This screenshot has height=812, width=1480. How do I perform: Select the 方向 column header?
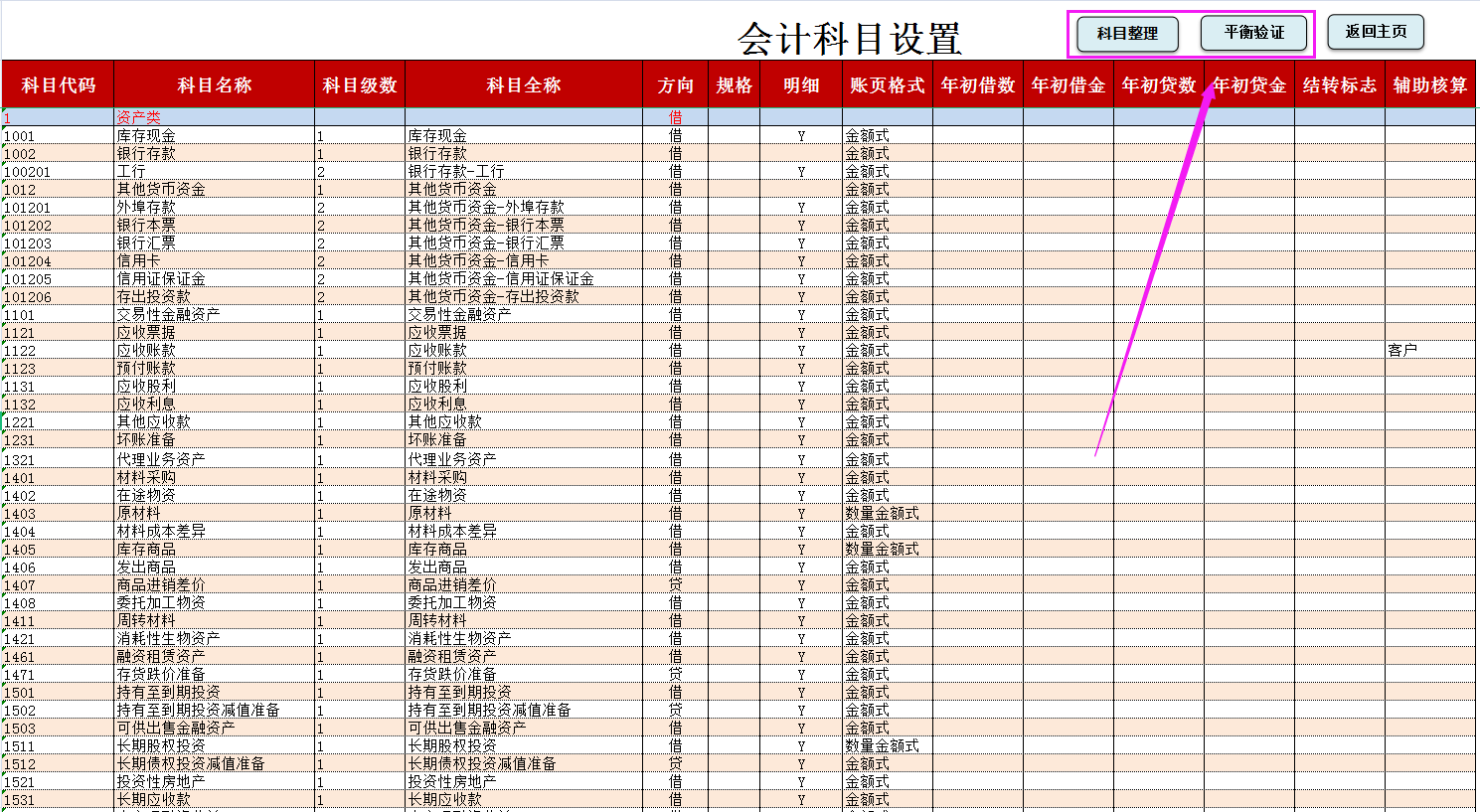tap(676, 85)
